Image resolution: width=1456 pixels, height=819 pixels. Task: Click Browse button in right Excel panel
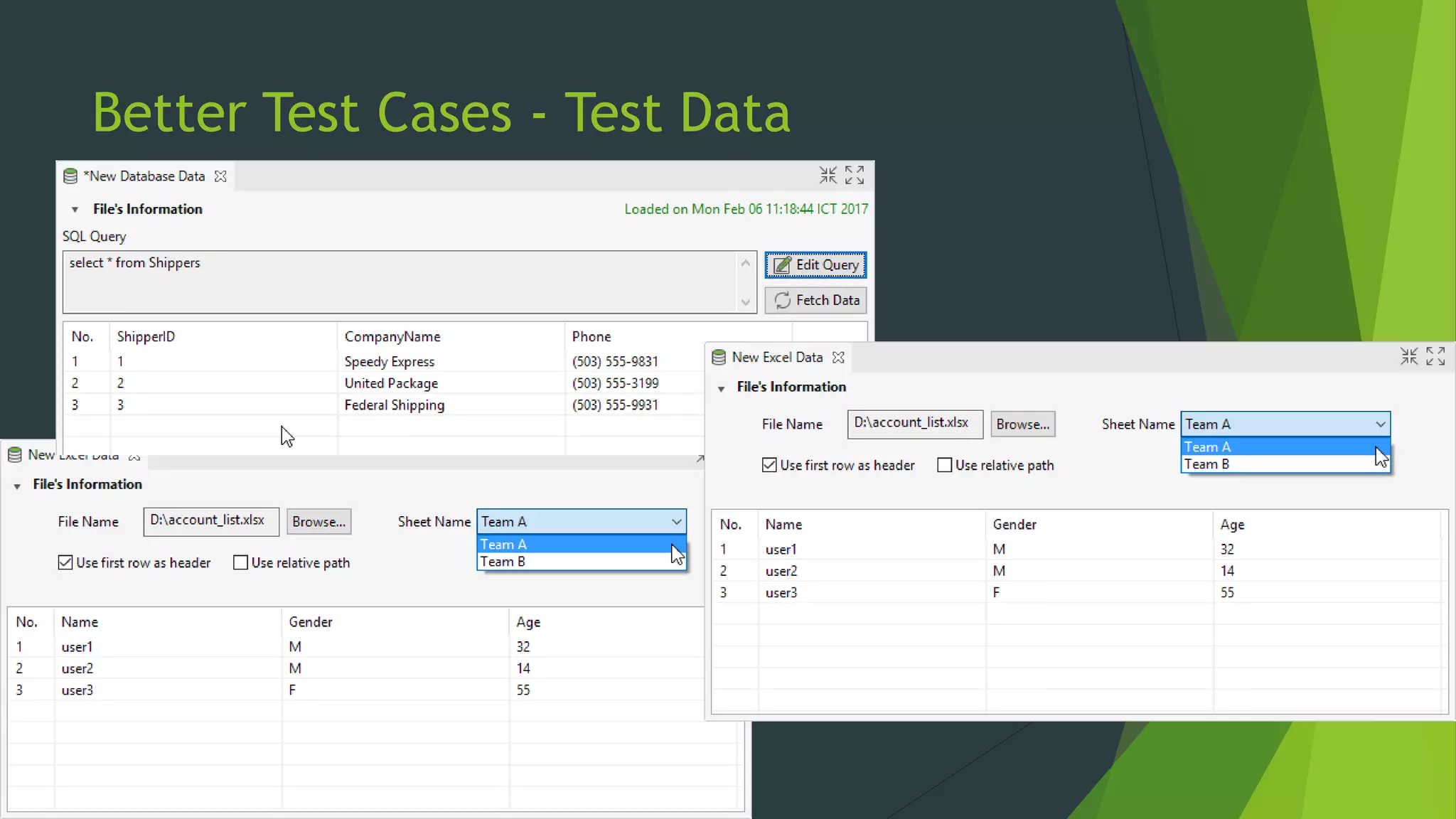pos(1022,424)
